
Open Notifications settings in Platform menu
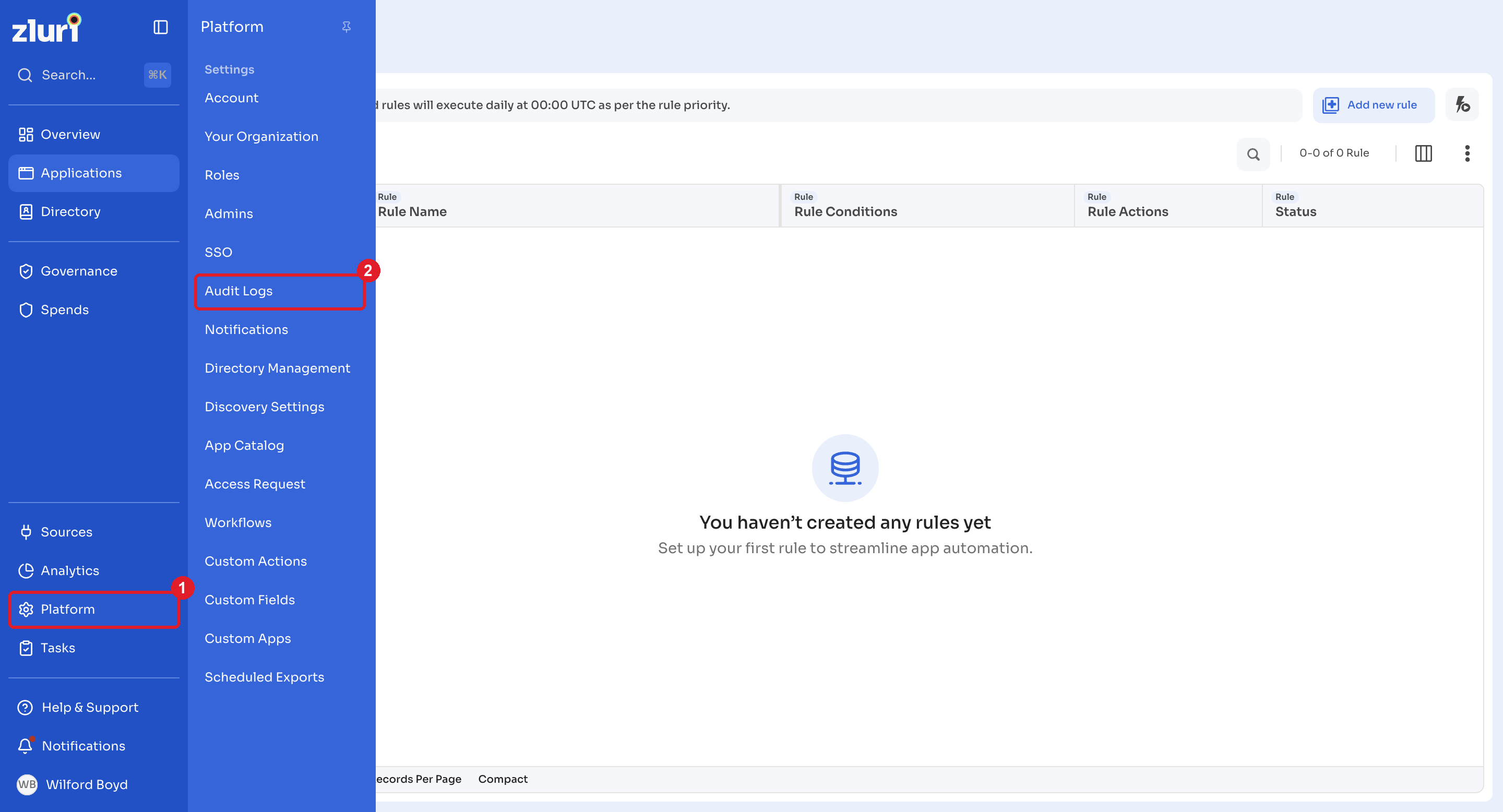[246, 330]
